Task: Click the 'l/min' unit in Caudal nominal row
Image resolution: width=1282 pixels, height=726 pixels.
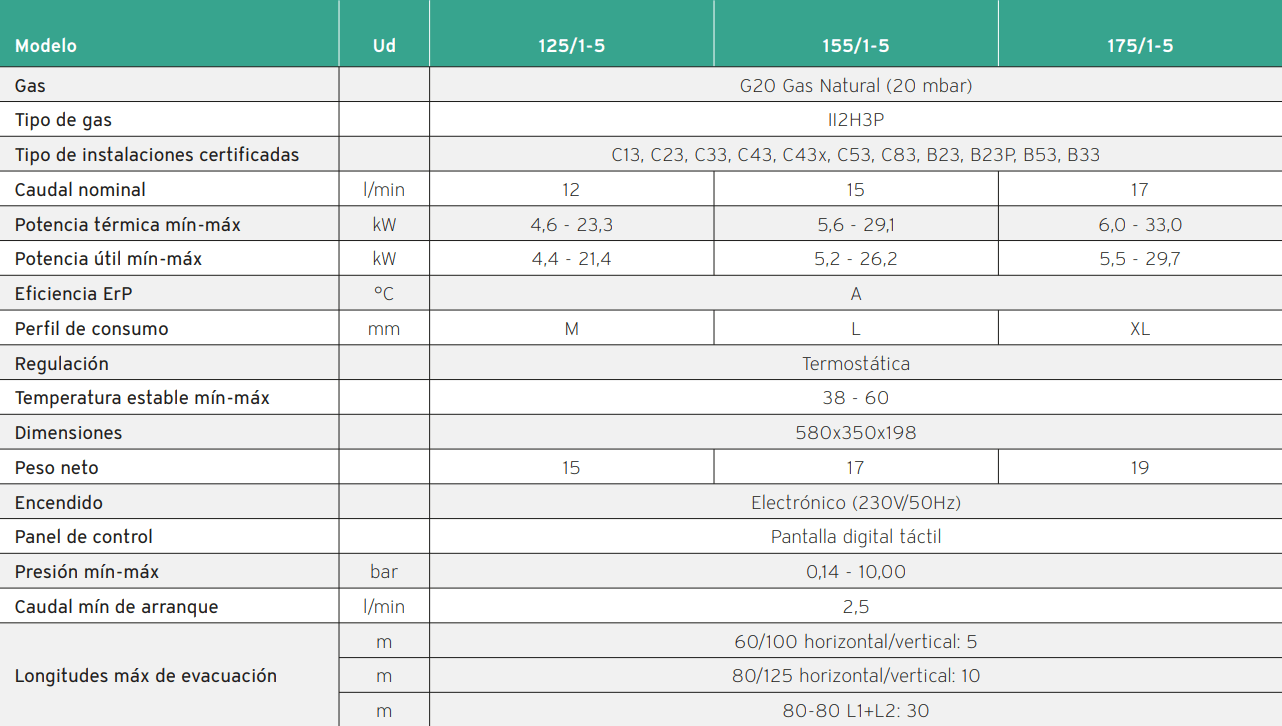Action: point(384,190)
